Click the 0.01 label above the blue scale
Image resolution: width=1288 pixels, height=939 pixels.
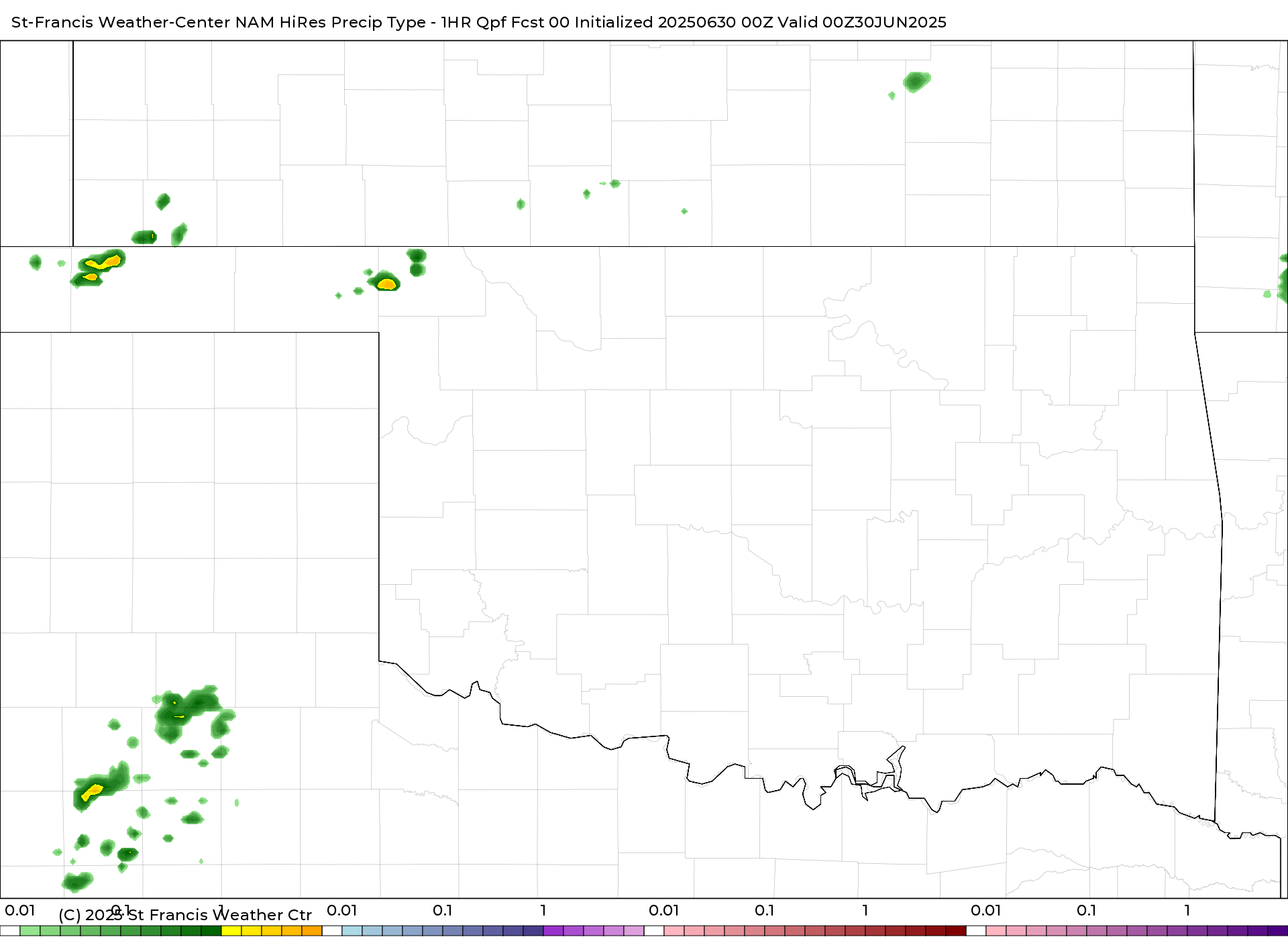pos(342,911)
